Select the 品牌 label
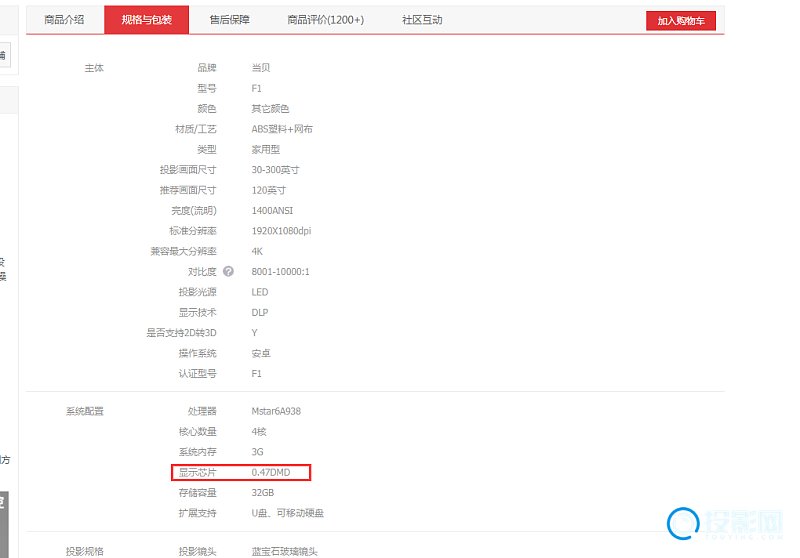Viewport: 800px width, 558px height. (207, 68)
